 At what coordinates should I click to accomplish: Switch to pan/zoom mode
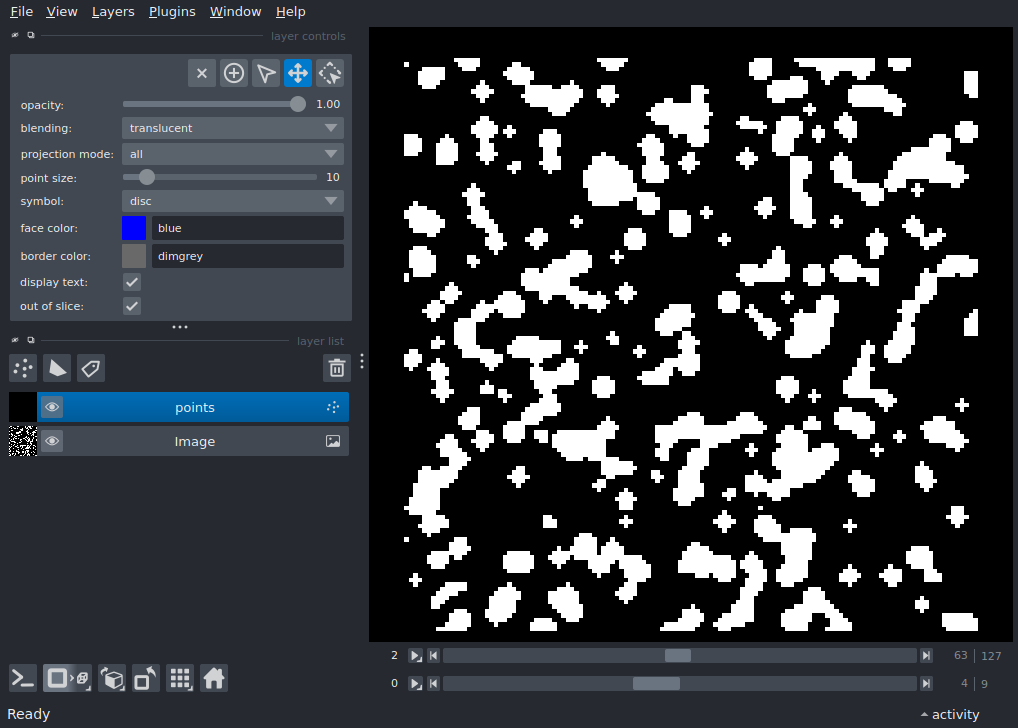298,73
